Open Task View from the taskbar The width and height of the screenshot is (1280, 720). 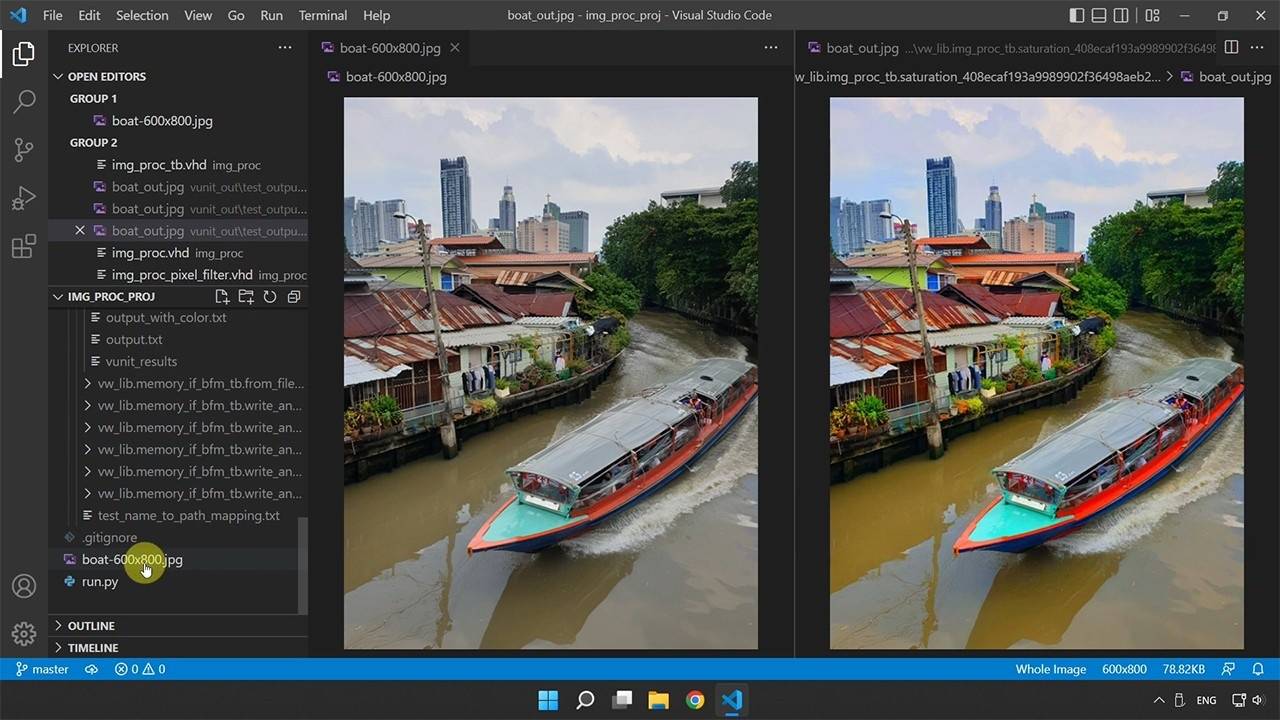tap(622, 700)
